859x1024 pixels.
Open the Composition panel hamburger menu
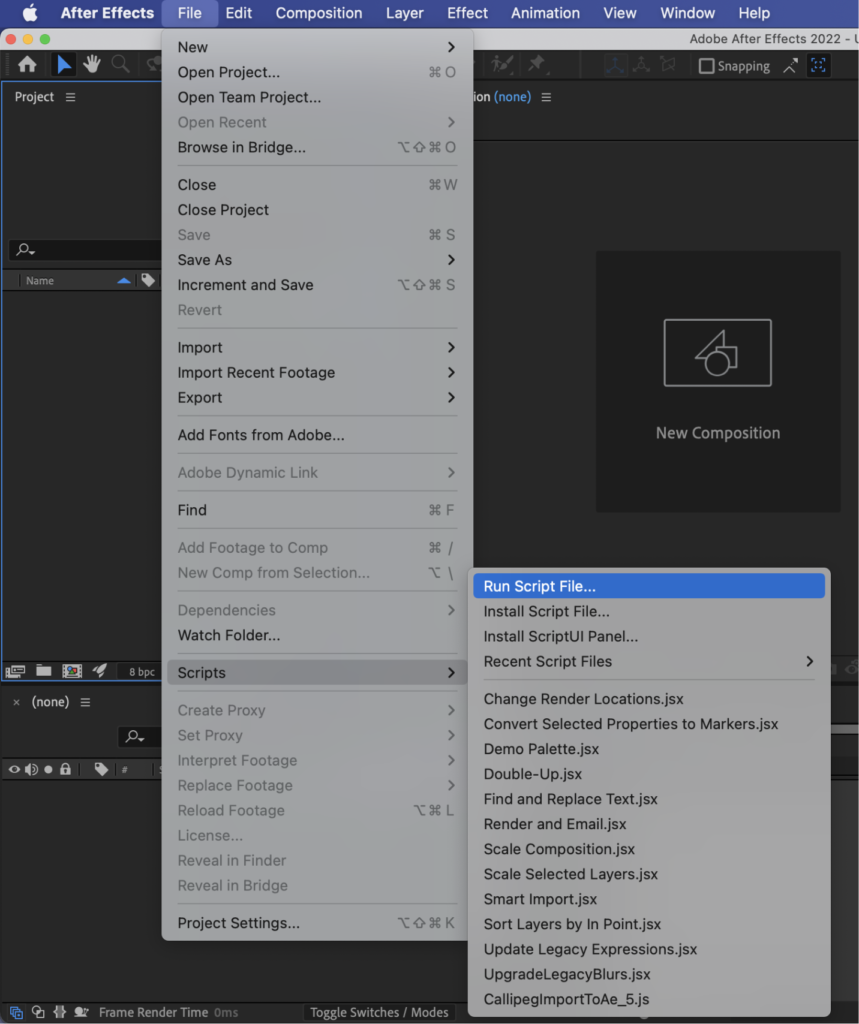coord(546,97)
